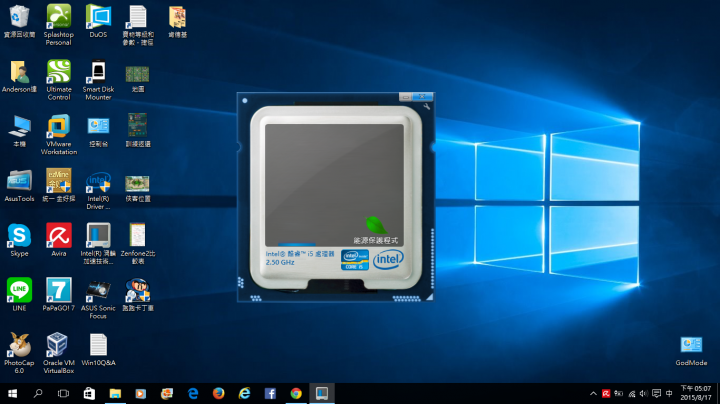Open the wrench settings in Turbo Boost monitor
This screenshot has width=720, height=404.
pyautogui.click(x=427, y=107)
